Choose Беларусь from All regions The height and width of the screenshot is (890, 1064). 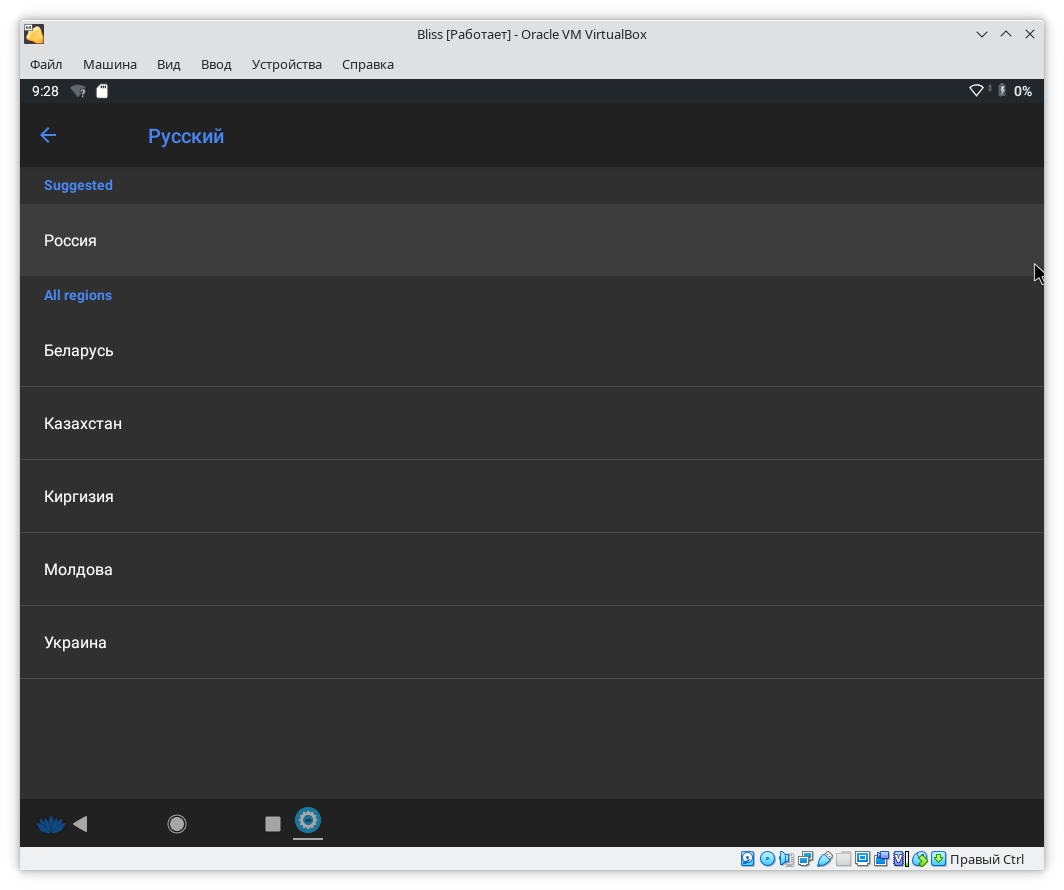click(78, 351)
